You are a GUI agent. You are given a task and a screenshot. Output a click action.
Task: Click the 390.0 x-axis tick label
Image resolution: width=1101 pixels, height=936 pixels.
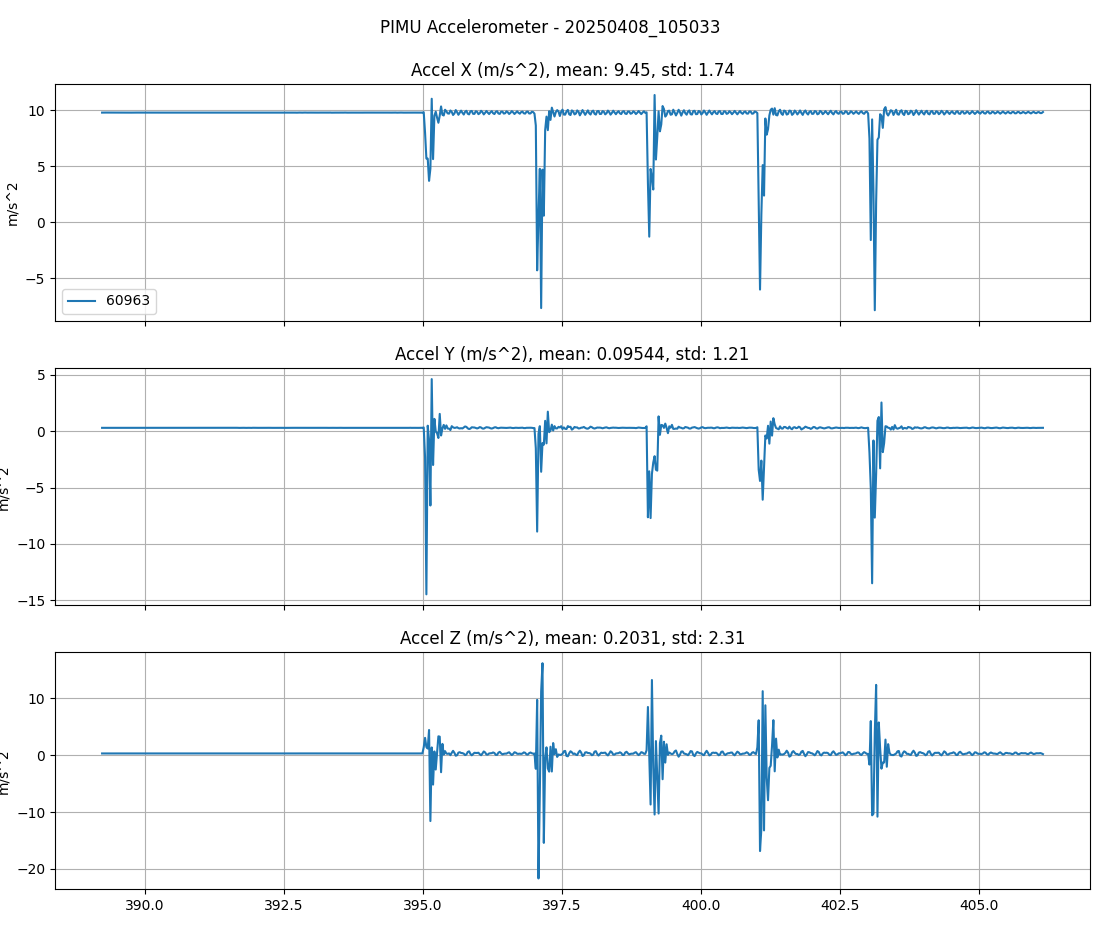pos(145,905)
